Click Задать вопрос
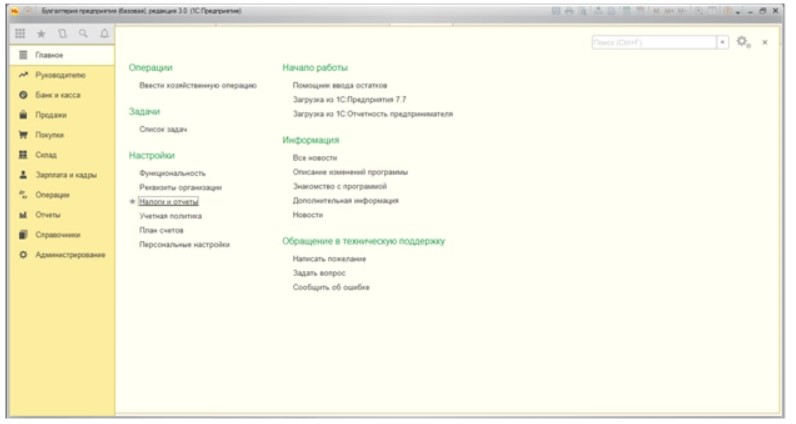This screenshot has height=424, width=796. click(x=319, y=273)
